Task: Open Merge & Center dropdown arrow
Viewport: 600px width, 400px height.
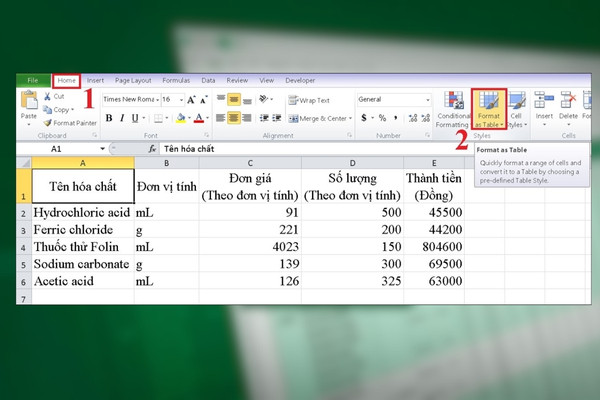Action: (350, 119)
